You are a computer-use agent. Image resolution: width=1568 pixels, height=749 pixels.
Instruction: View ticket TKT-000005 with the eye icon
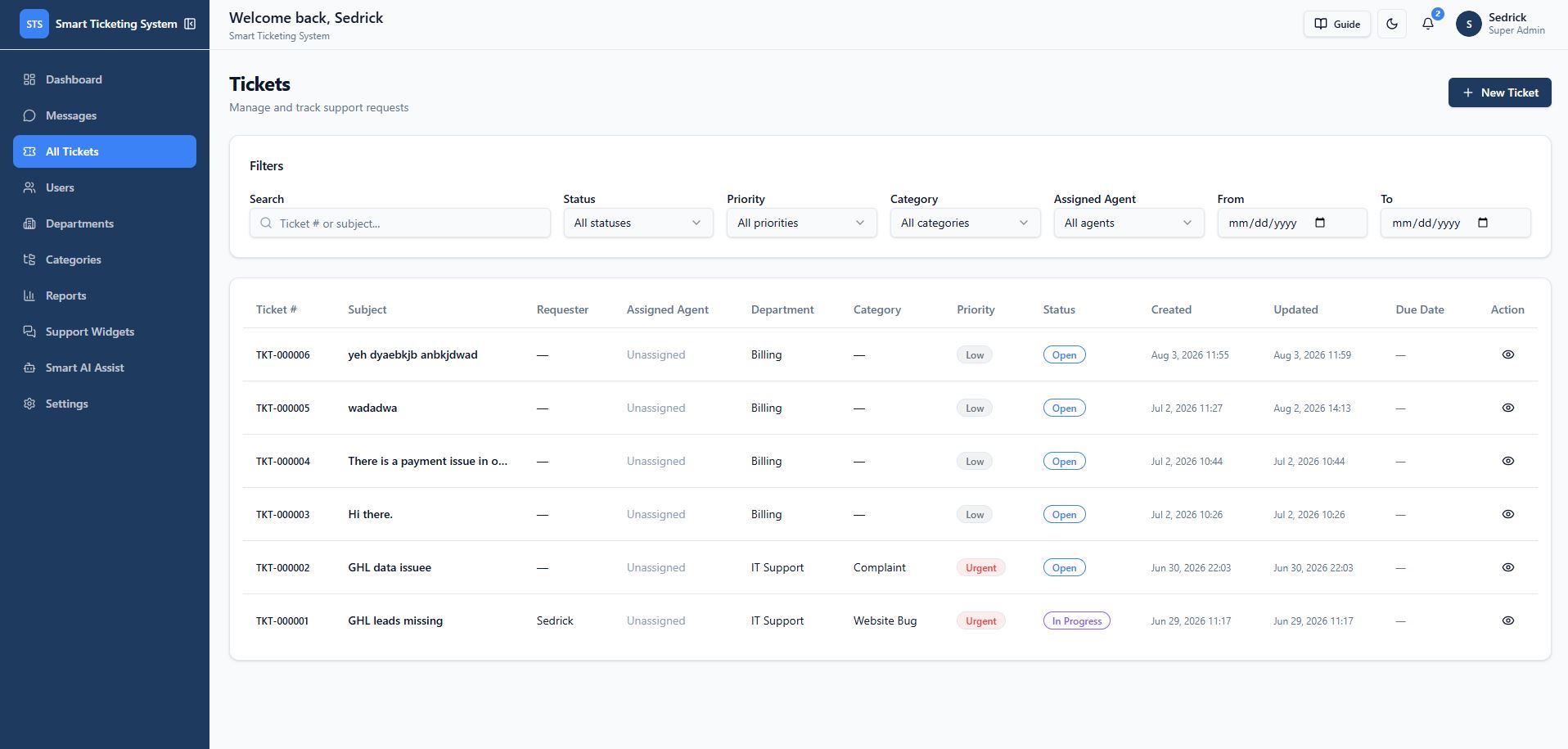(x=1508, y=408)
